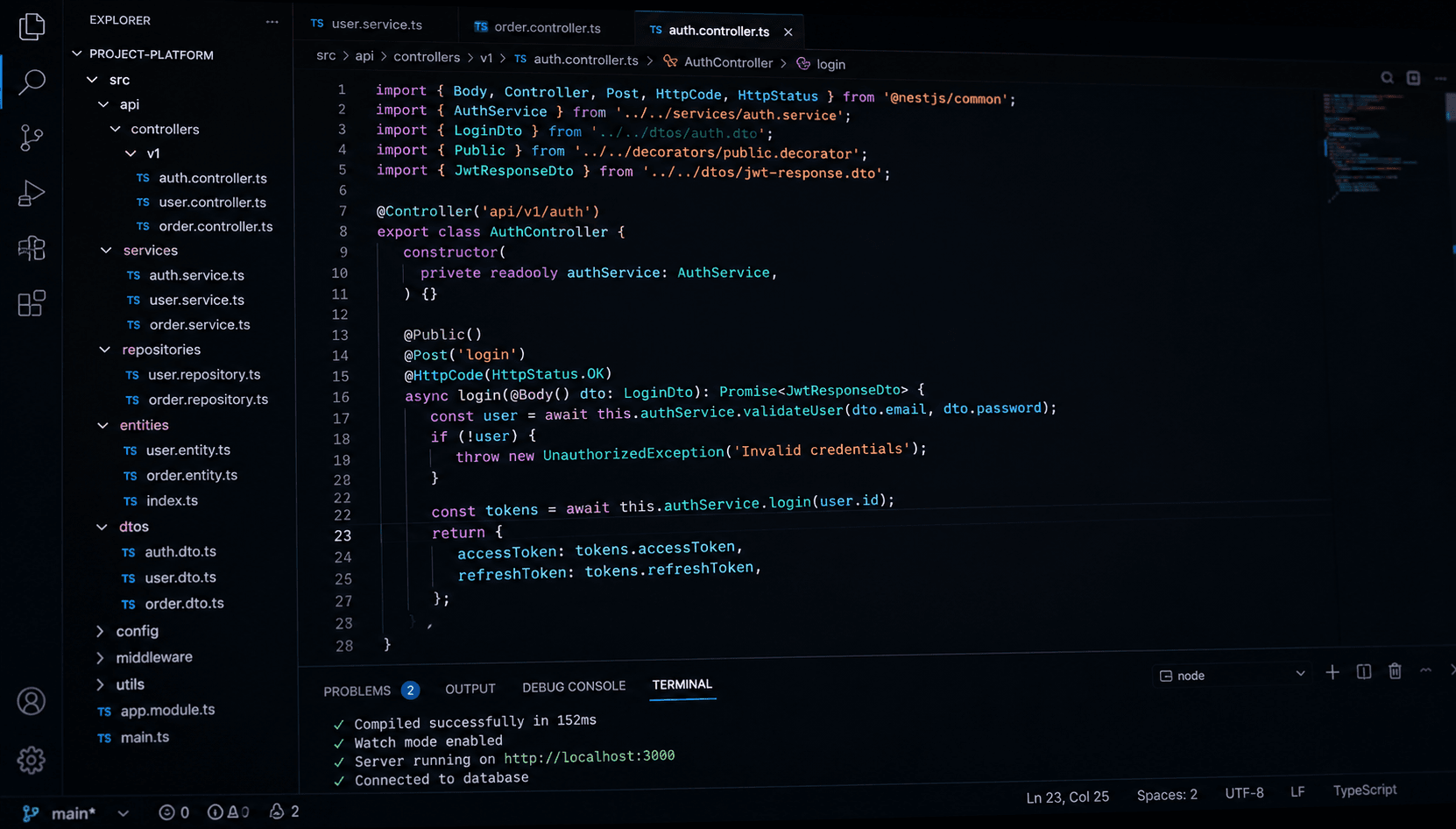The height and width of the screenshot is (829, 1456).
Task: Expand the config folder
Action: click(x=100, y=631)
